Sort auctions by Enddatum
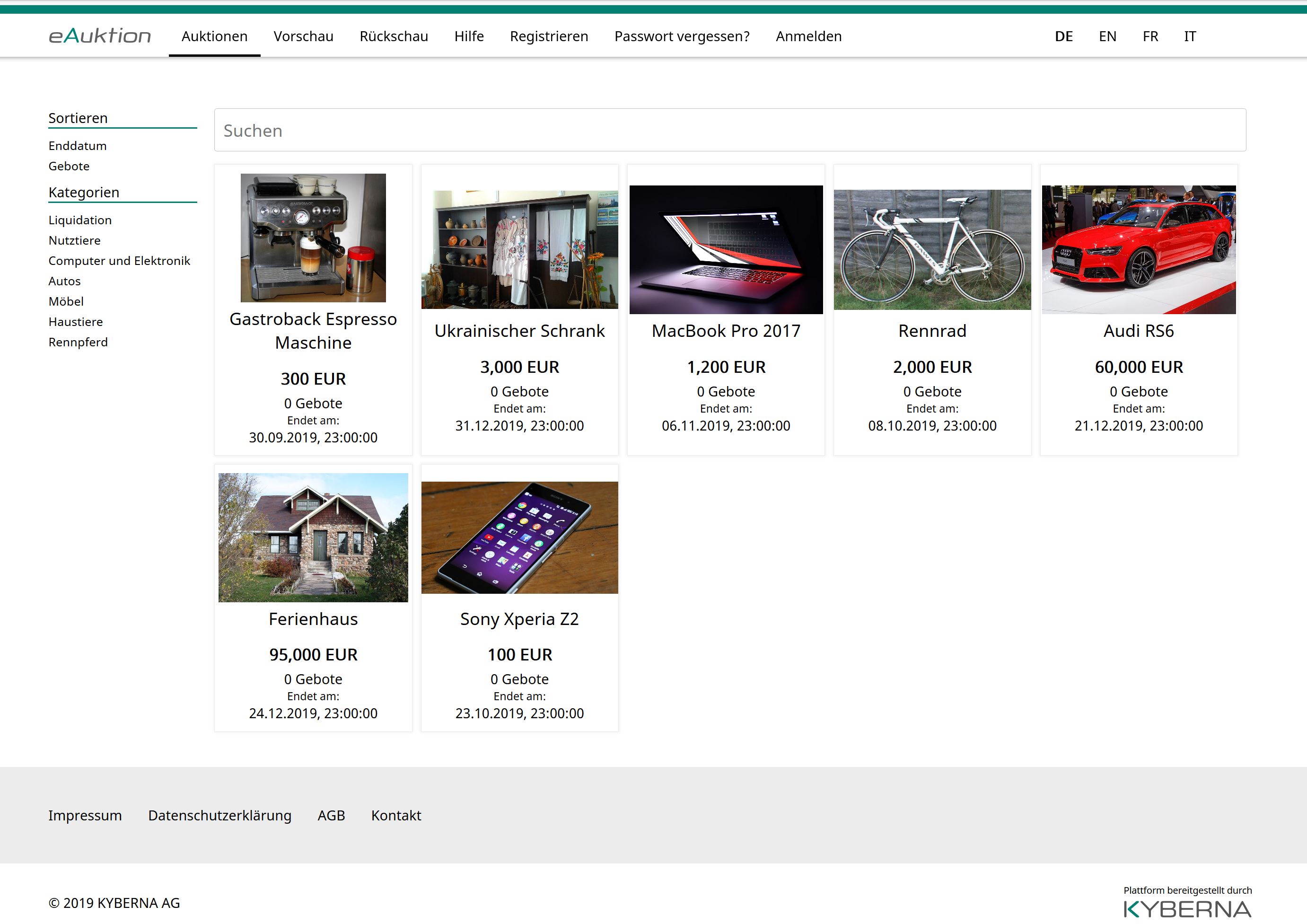 pyautogui.click(x=78, y=146)
